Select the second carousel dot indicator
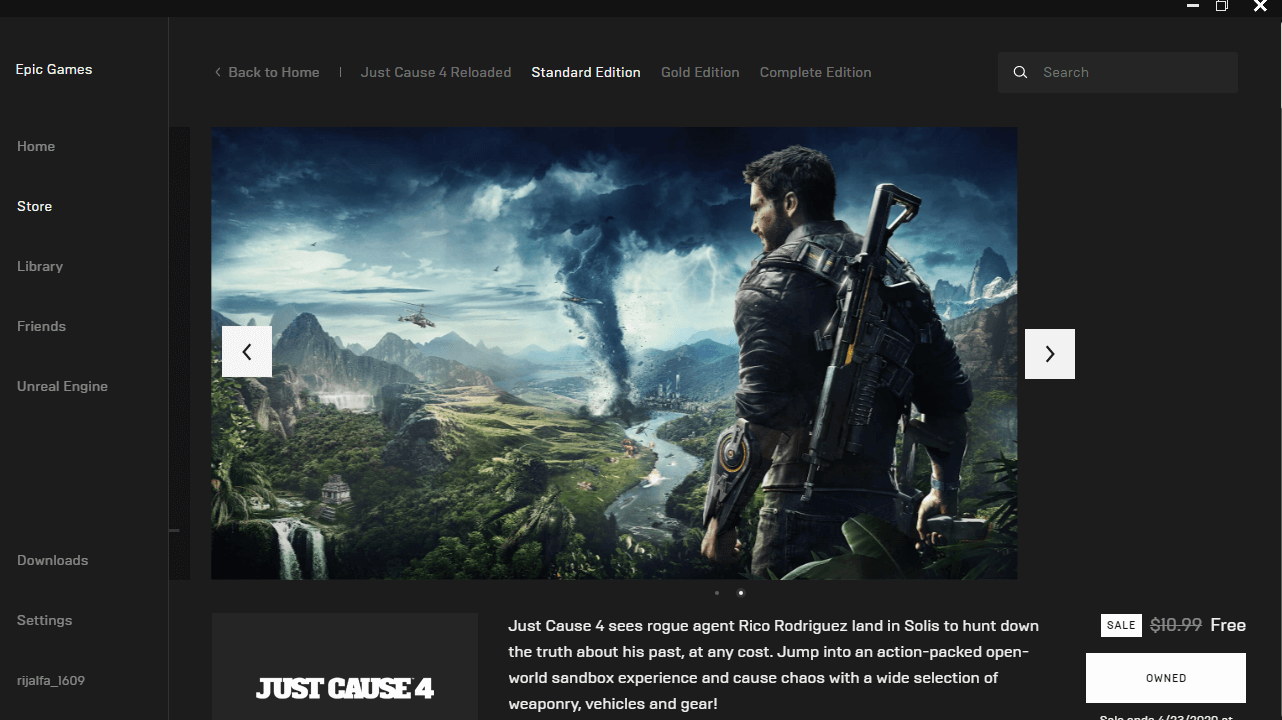The width and height of the screenshot is (1282, 720). [741, 593]
